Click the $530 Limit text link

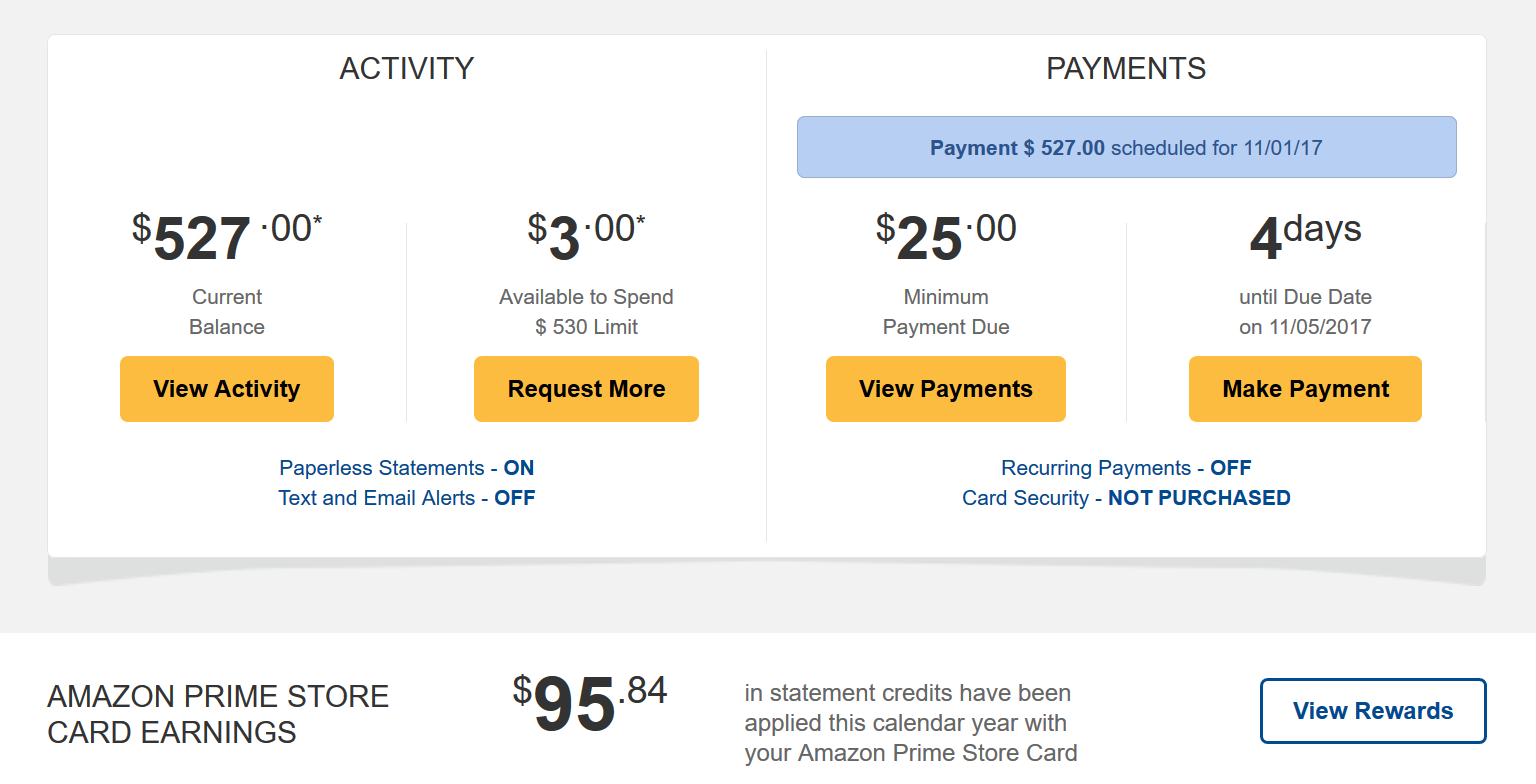pyautogui.click(x=586, y=325)
